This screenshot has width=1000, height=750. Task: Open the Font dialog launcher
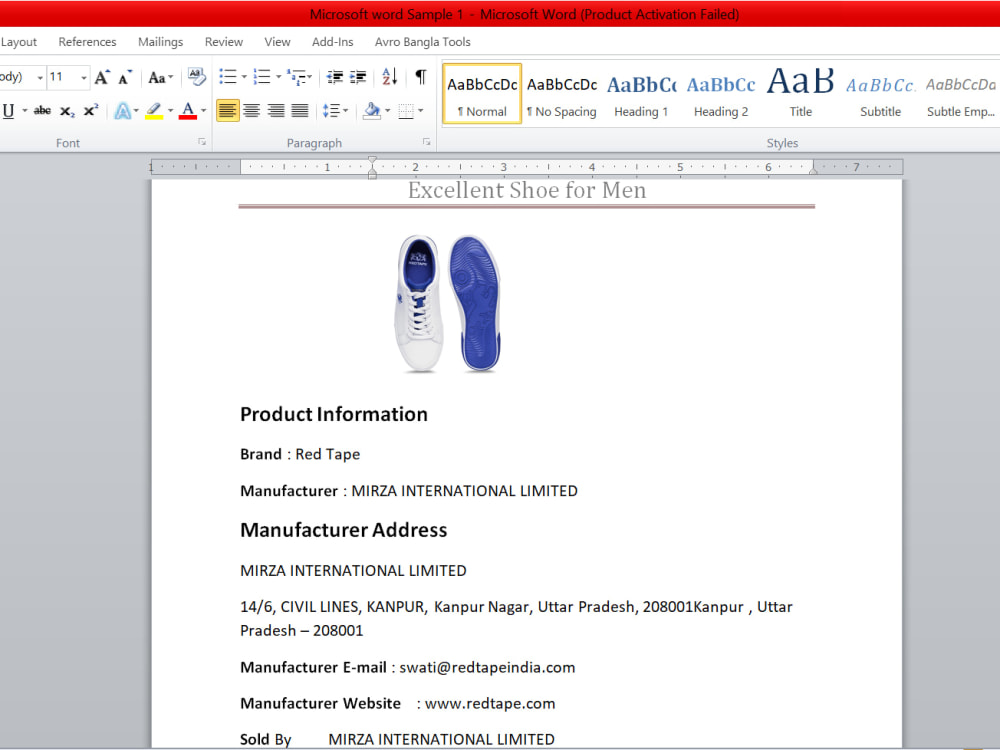[x=202, y=142]
